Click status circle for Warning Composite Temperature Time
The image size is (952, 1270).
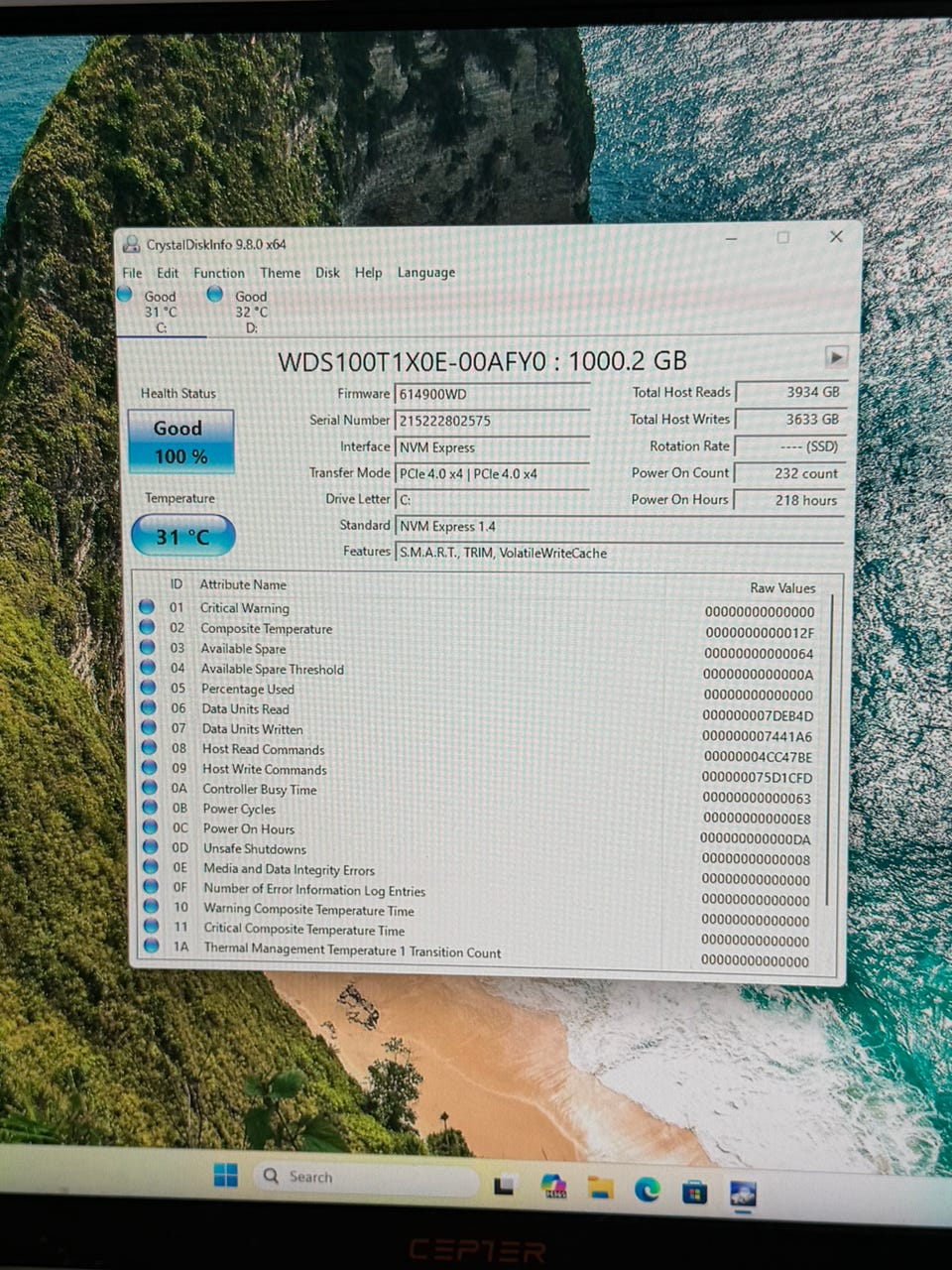pyautogui.click(x=151, y=906)
